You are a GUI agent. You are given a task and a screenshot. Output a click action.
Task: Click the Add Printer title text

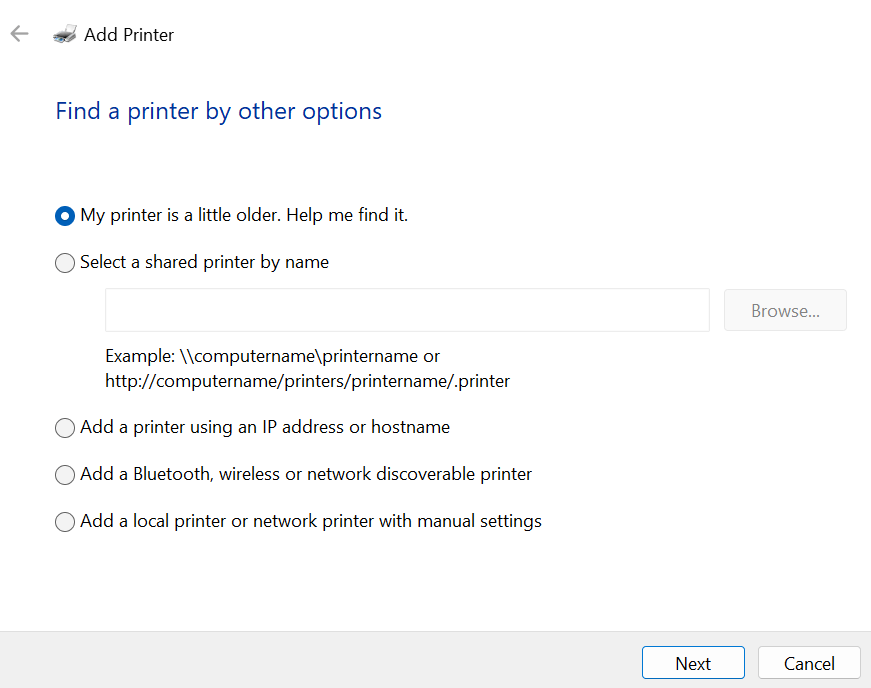(129, 34)
